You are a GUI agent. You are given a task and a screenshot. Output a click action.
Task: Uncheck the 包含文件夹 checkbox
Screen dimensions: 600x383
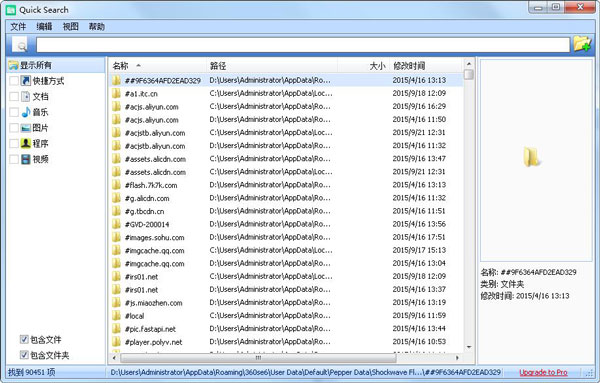[24, 355]
